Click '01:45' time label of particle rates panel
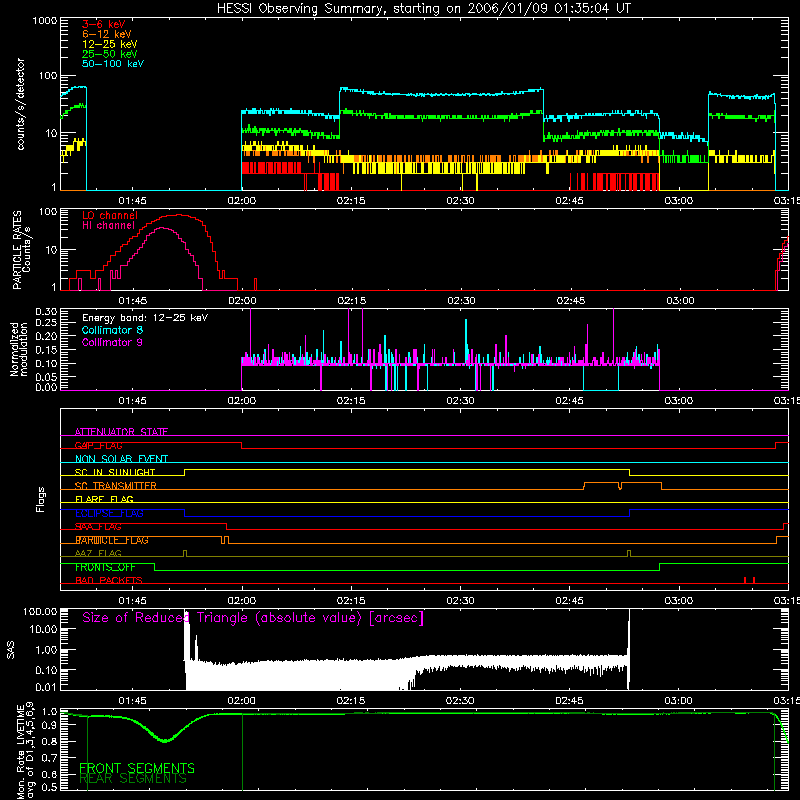 (x=133, y=301)
